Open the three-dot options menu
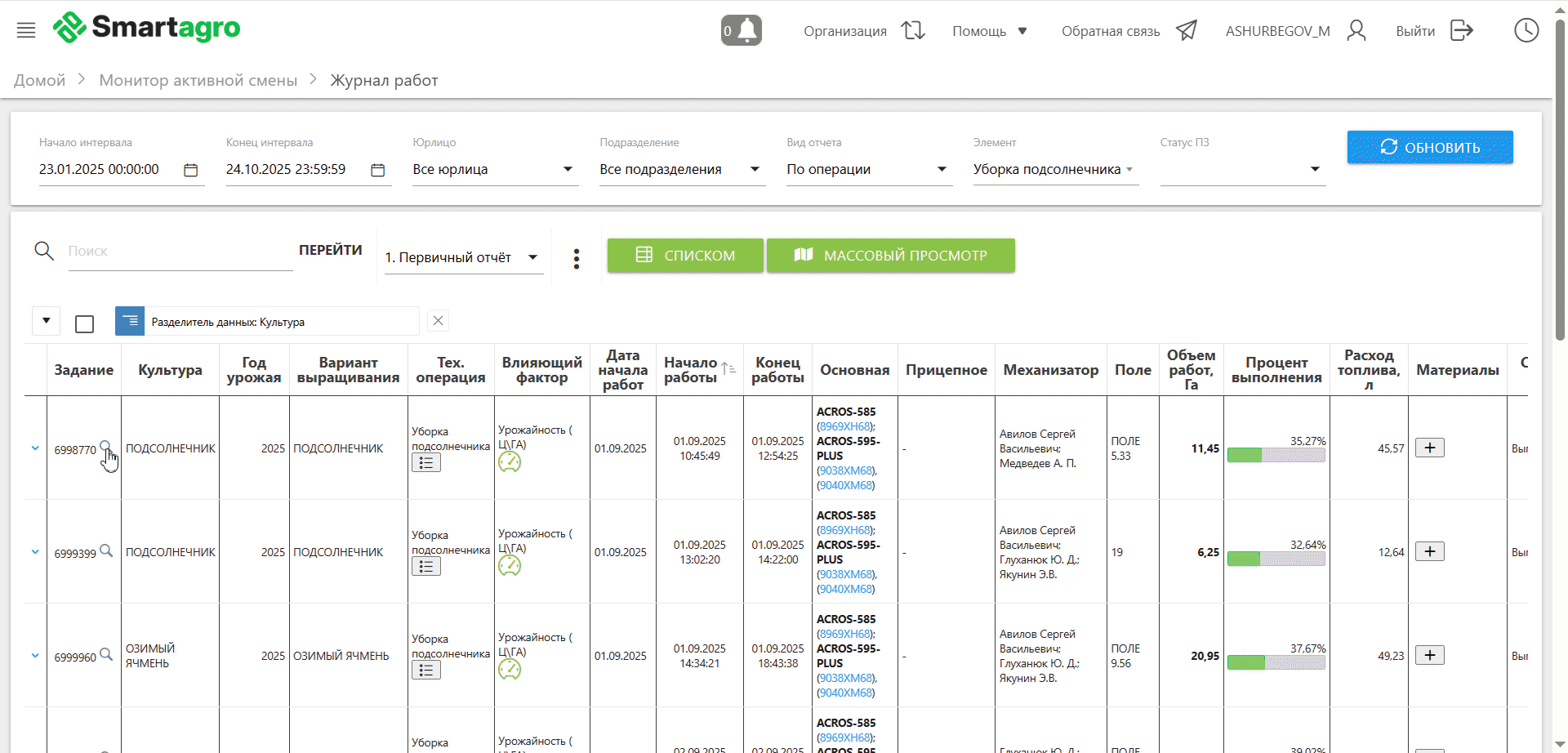 [576, 258]
